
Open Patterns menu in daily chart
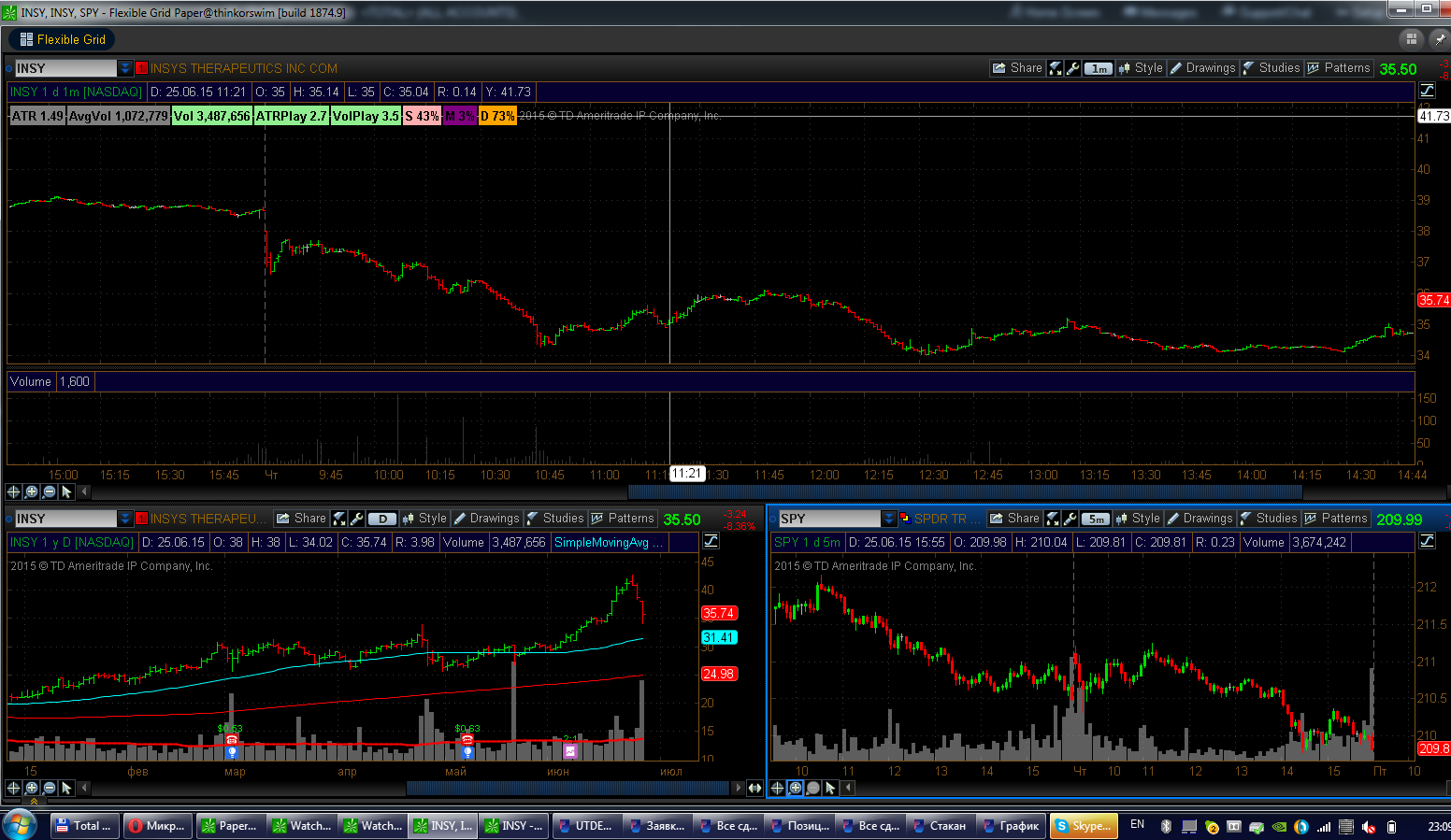[x=623, y=519]
